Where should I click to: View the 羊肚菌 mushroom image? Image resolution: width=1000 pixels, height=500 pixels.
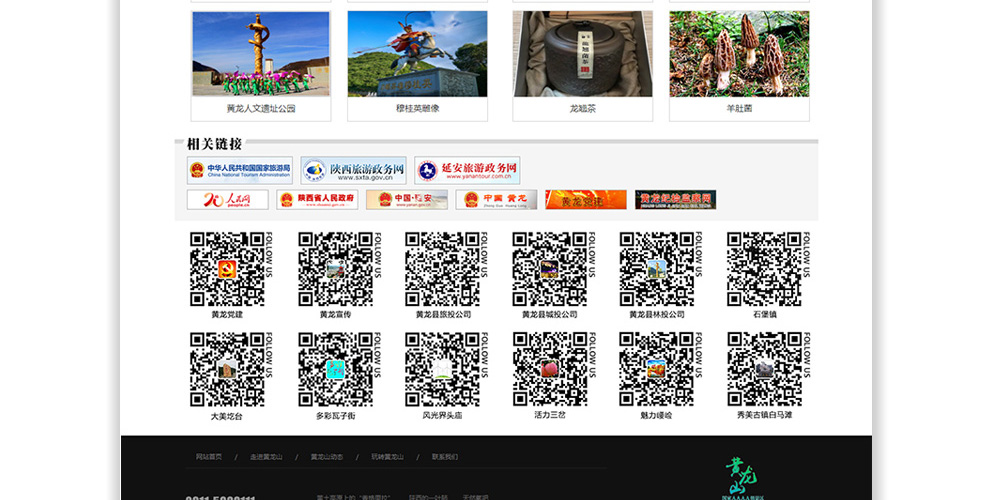pos(739,54)
